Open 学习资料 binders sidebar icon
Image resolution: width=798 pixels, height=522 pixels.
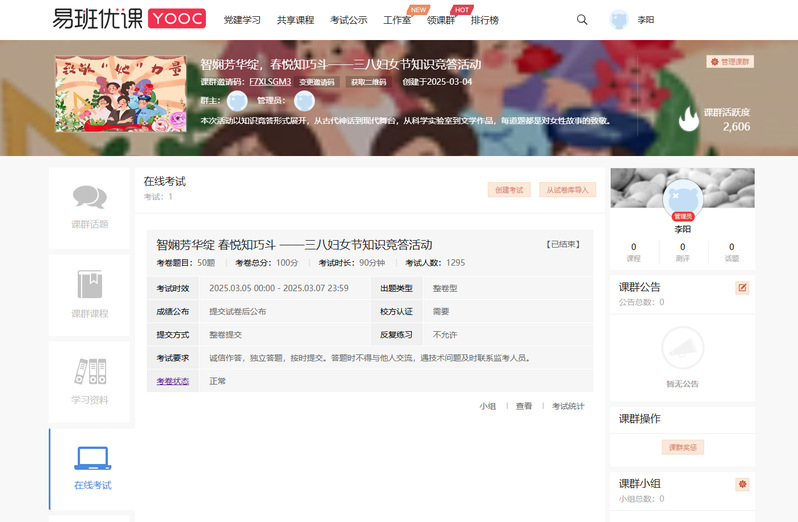point(90,373)
